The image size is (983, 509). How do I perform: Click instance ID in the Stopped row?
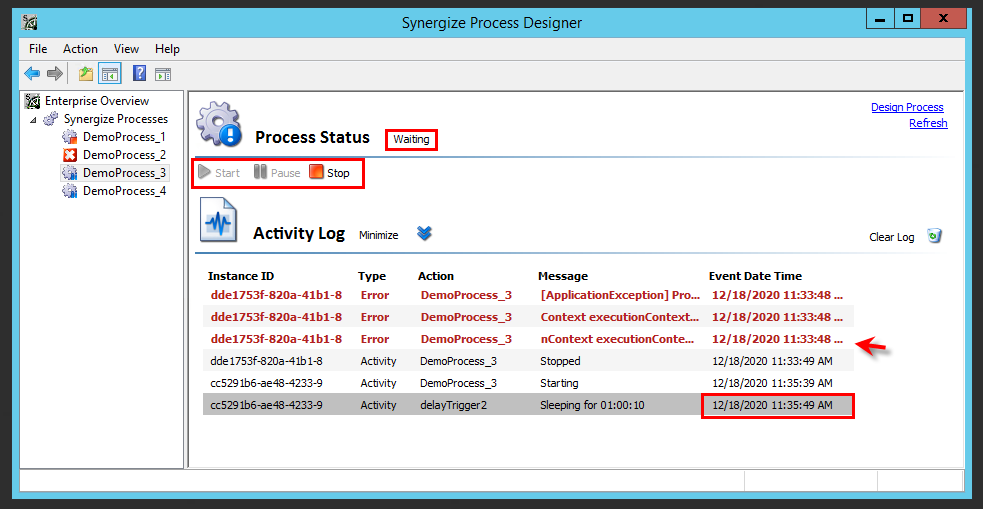[x=266, y=361]
